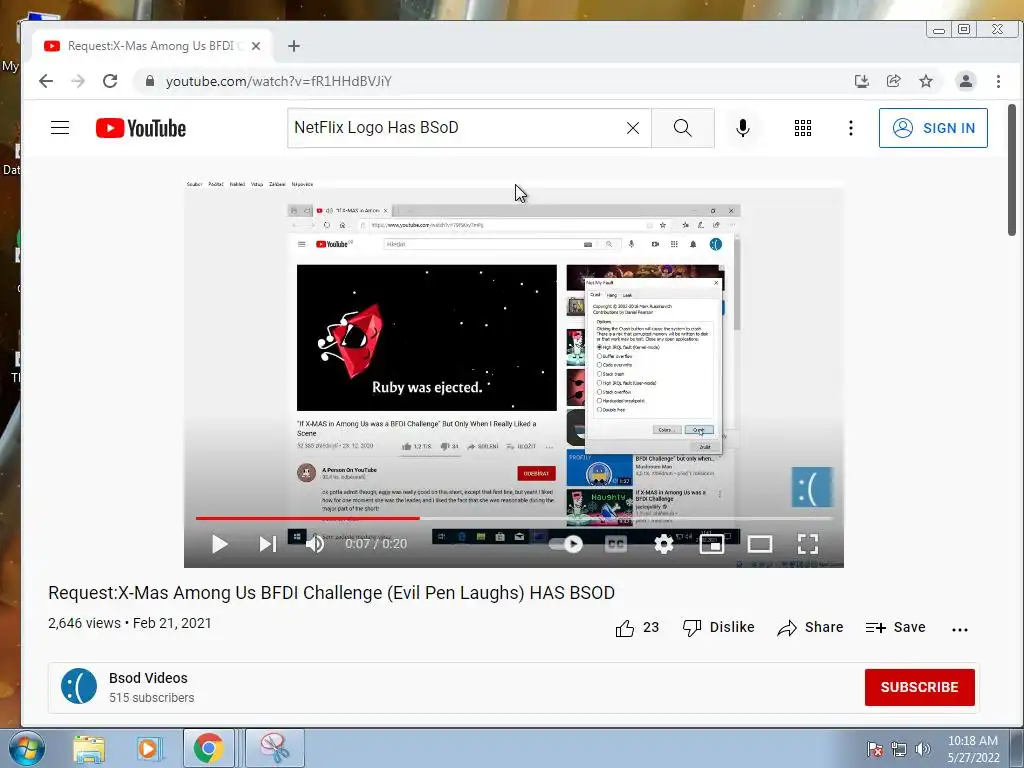Open system volume speaker icon
The width and height of the screenshot is (1024, 768).
click(923, 749)
